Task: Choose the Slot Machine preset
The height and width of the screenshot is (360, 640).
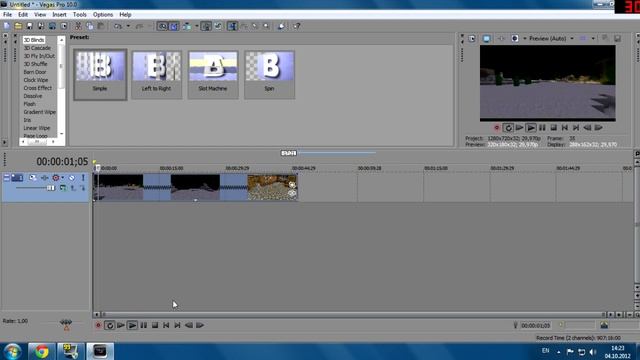Action: coord(213,74)
